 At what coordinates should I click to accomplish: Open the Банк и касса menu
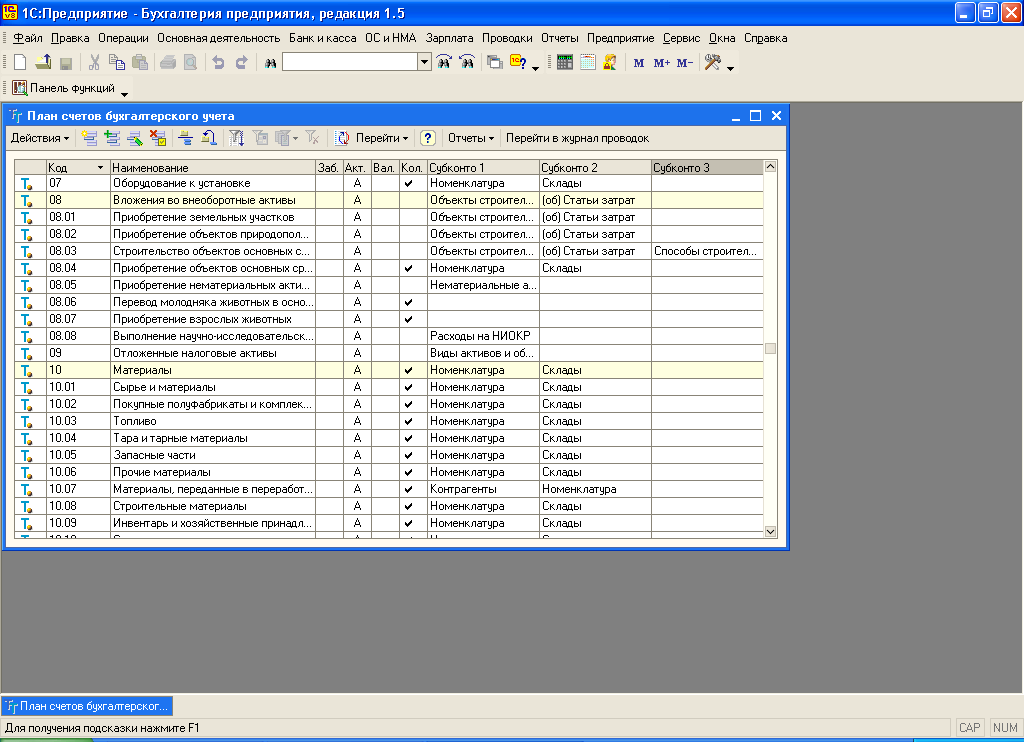click(323, 38)
